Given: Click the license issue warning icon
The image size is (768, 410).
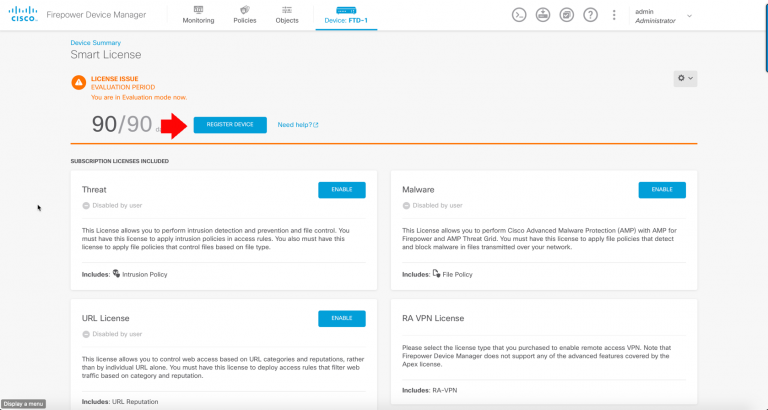Looking at the screenshot, I should [x=78, y=82].
